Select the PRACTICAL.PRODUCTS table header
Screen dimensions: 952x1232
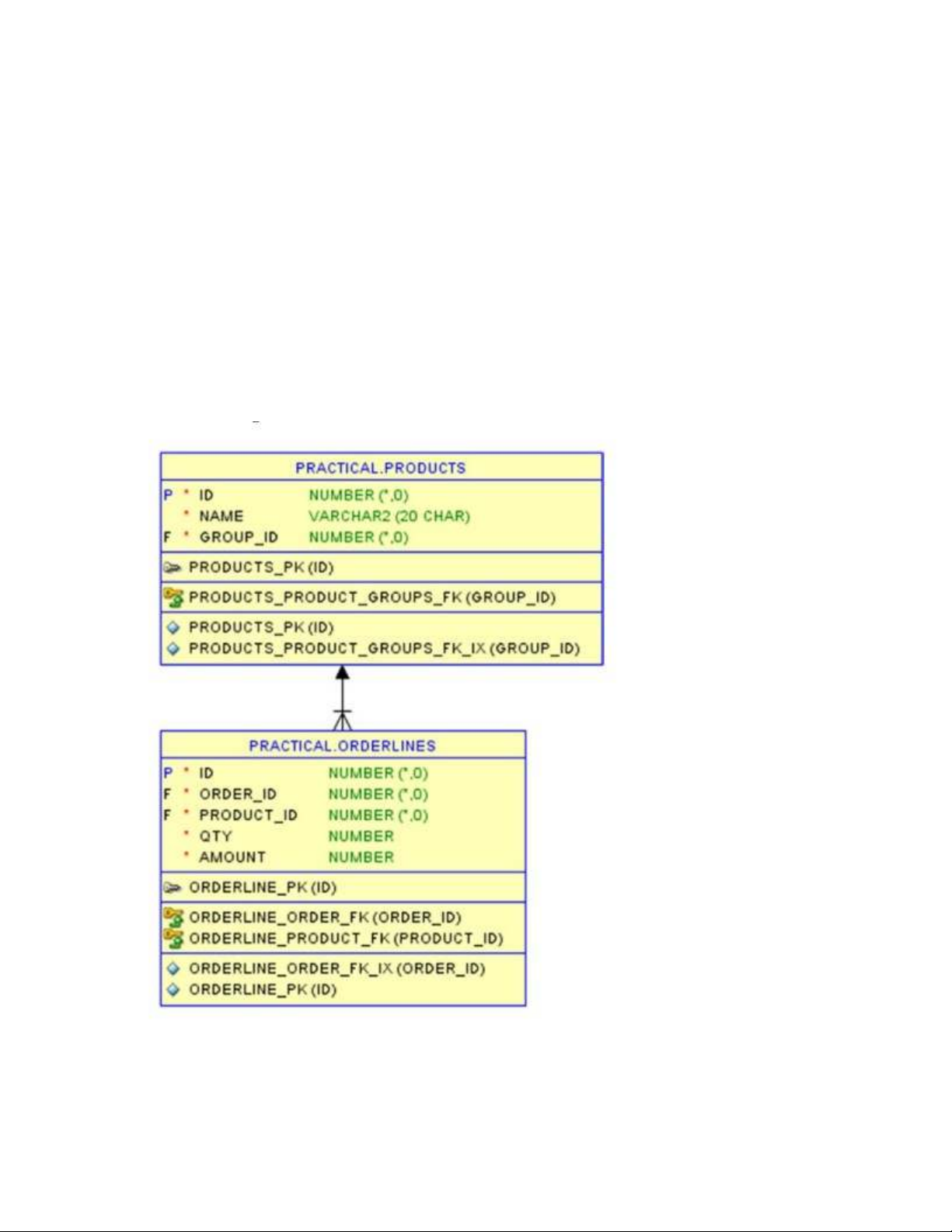pyautogui.click(x=380, y=468)
